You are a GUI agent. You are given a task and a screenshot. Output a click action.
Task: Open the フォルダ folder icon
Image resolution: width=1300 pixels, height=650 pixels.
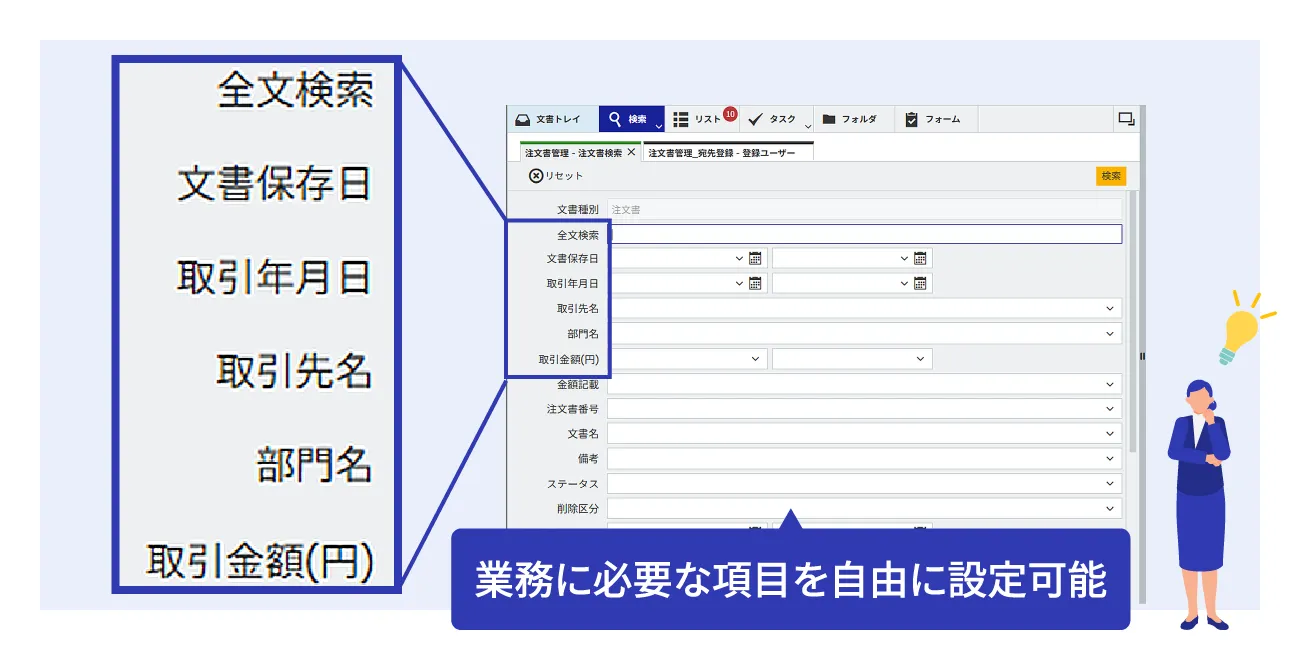829,119
